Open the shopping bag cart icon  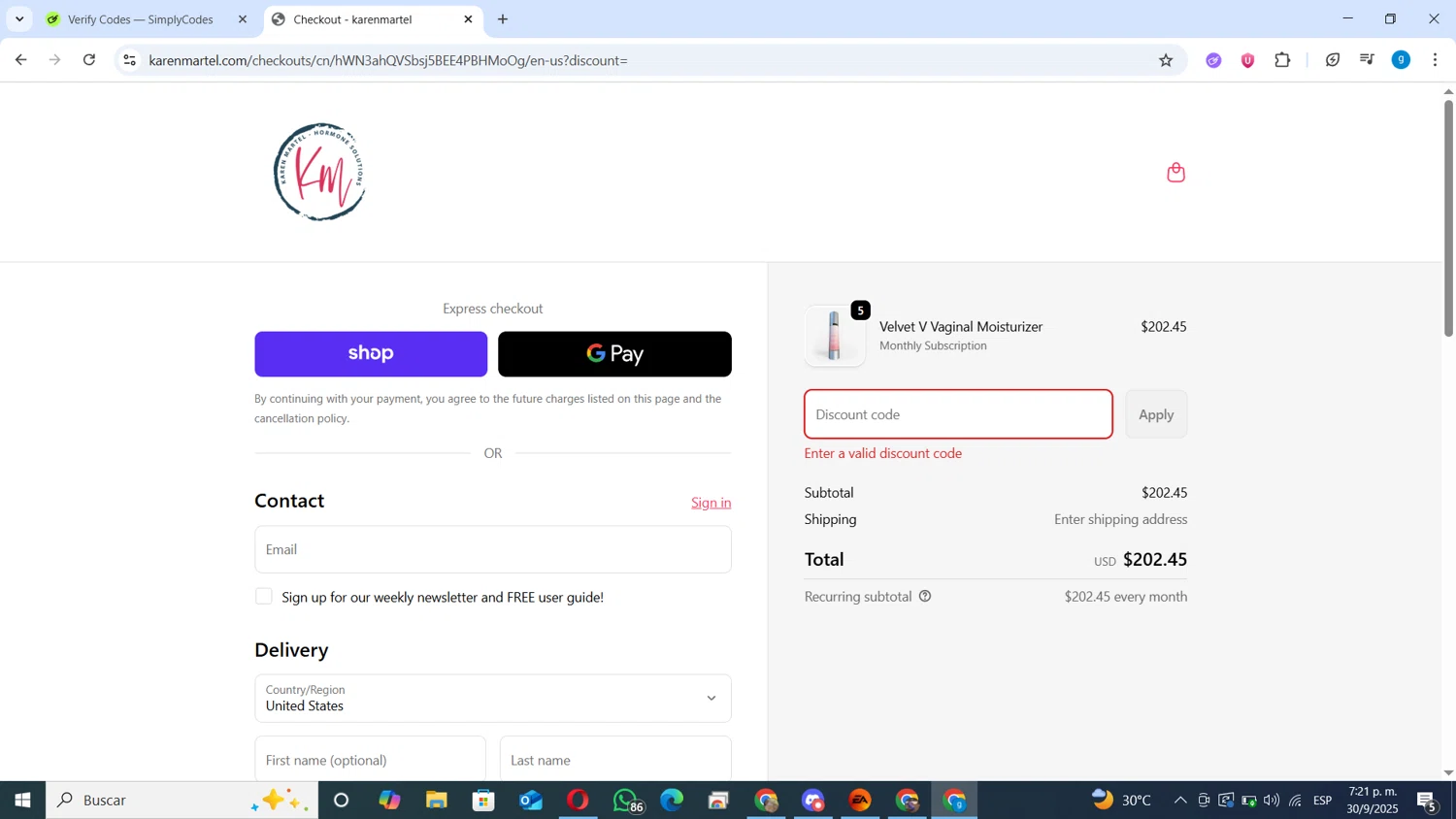tap(1175, 173)
